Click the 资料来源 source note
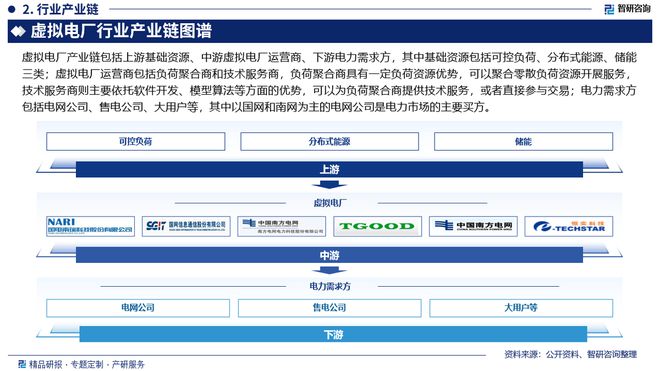 (570, 354)
